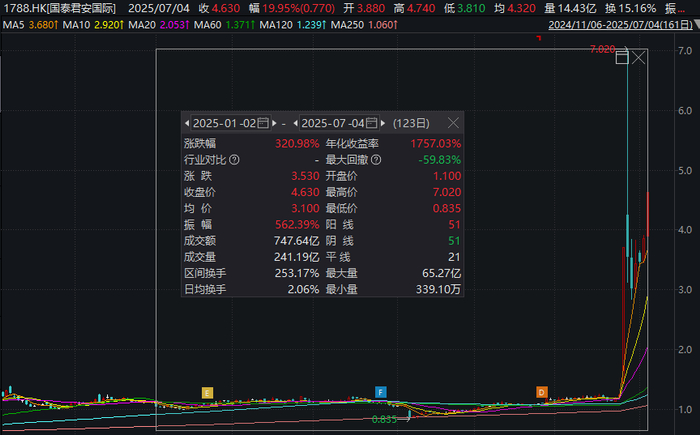
Task: Click the (123日) day count label
Action: [x=411, y=123]
